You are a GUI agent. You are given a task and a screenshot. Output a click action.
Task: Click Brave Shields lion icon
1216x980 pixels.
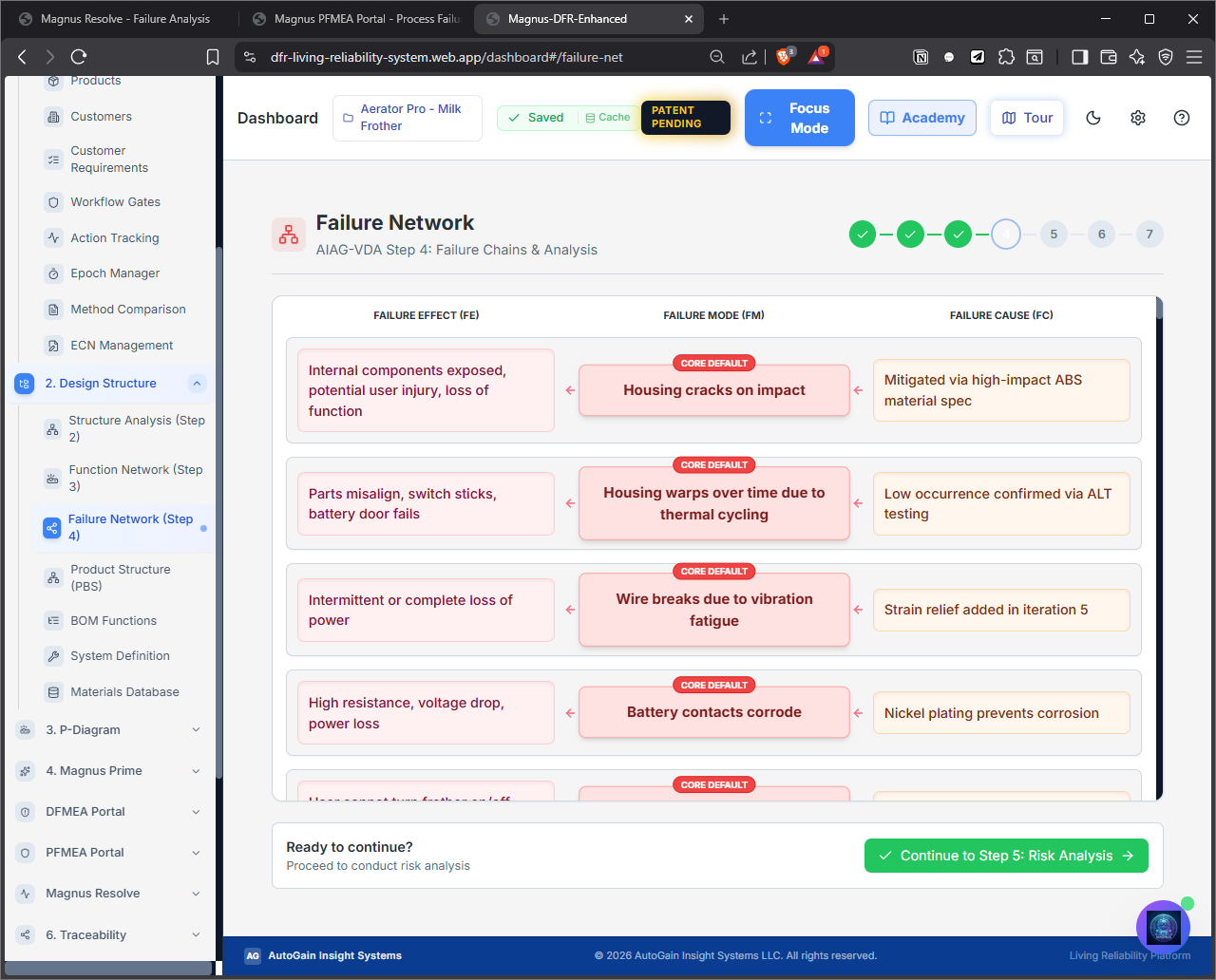click(x=784, y=57)
